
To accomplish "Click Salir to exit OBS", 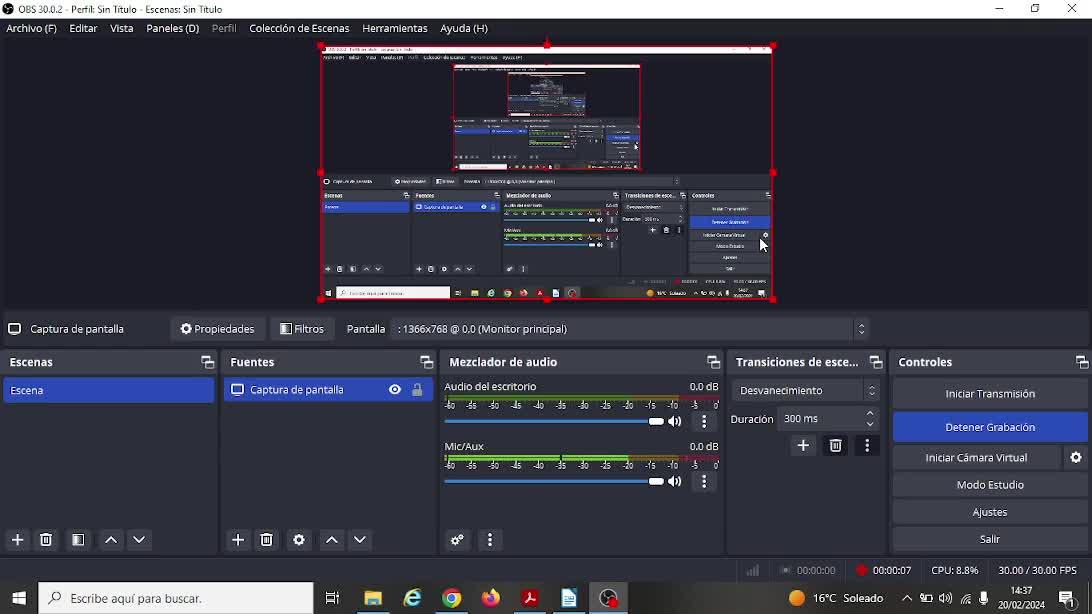I will coord(990,539).
